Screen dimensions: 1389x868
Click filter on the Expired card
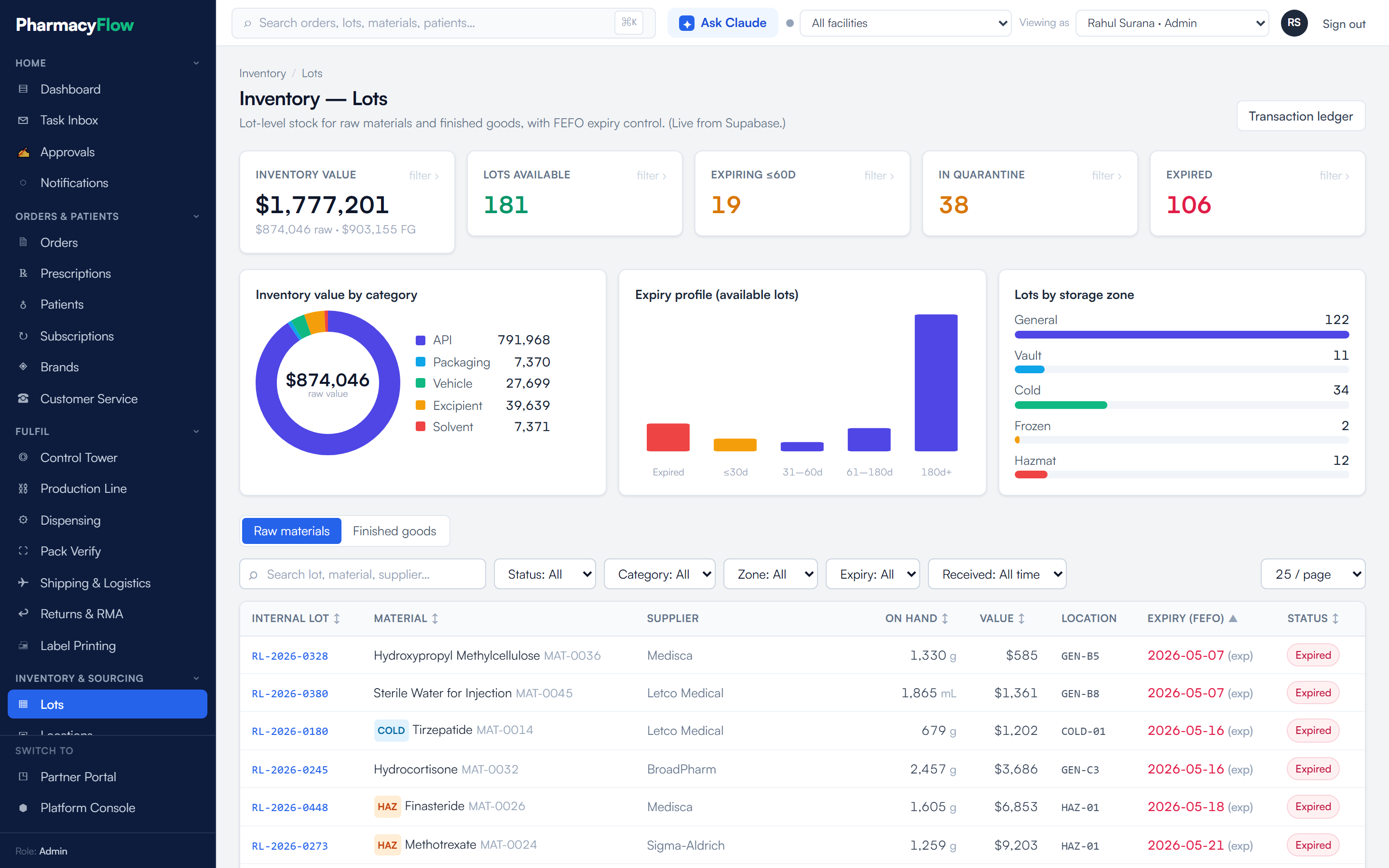1334,176
